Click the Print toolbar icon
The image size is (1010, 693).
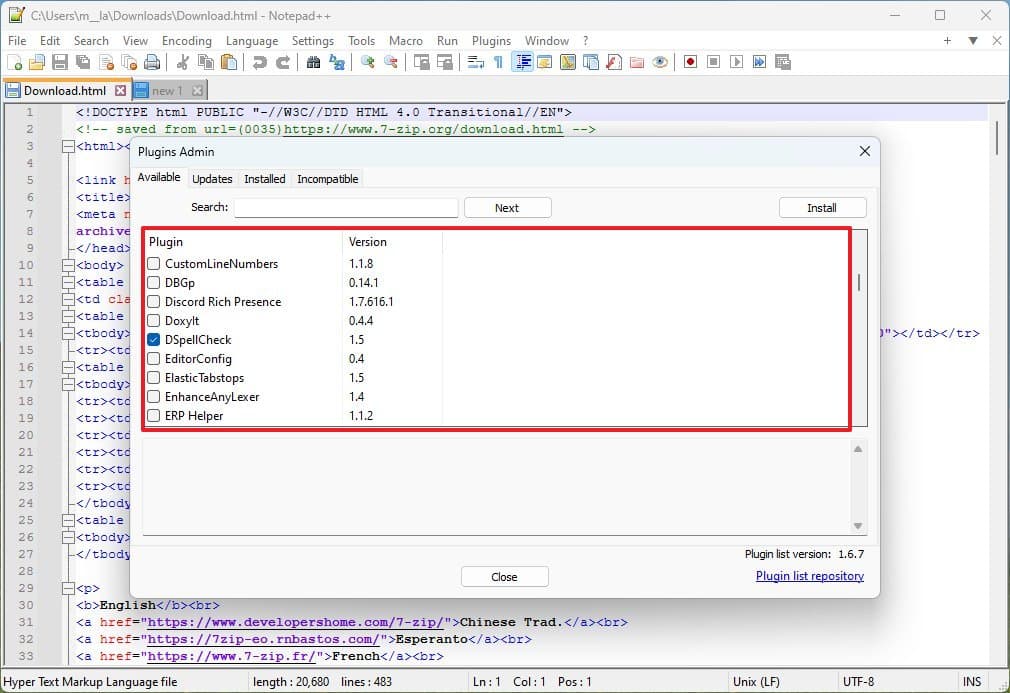[x=152, y=62]
